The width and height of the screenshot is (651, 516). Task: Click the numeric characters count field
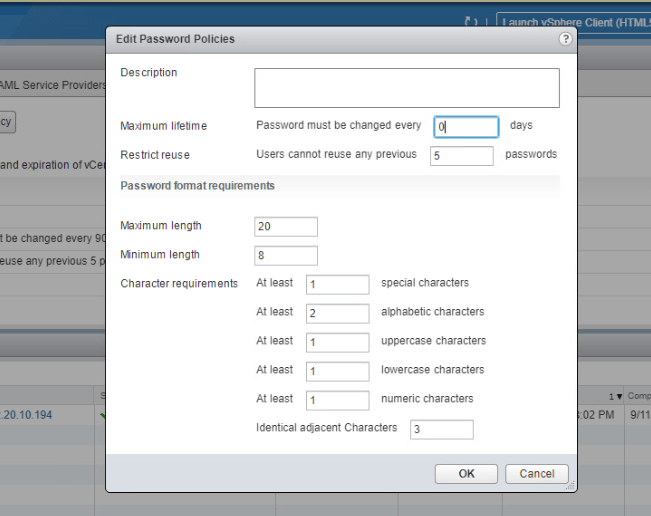click(337, 401)
